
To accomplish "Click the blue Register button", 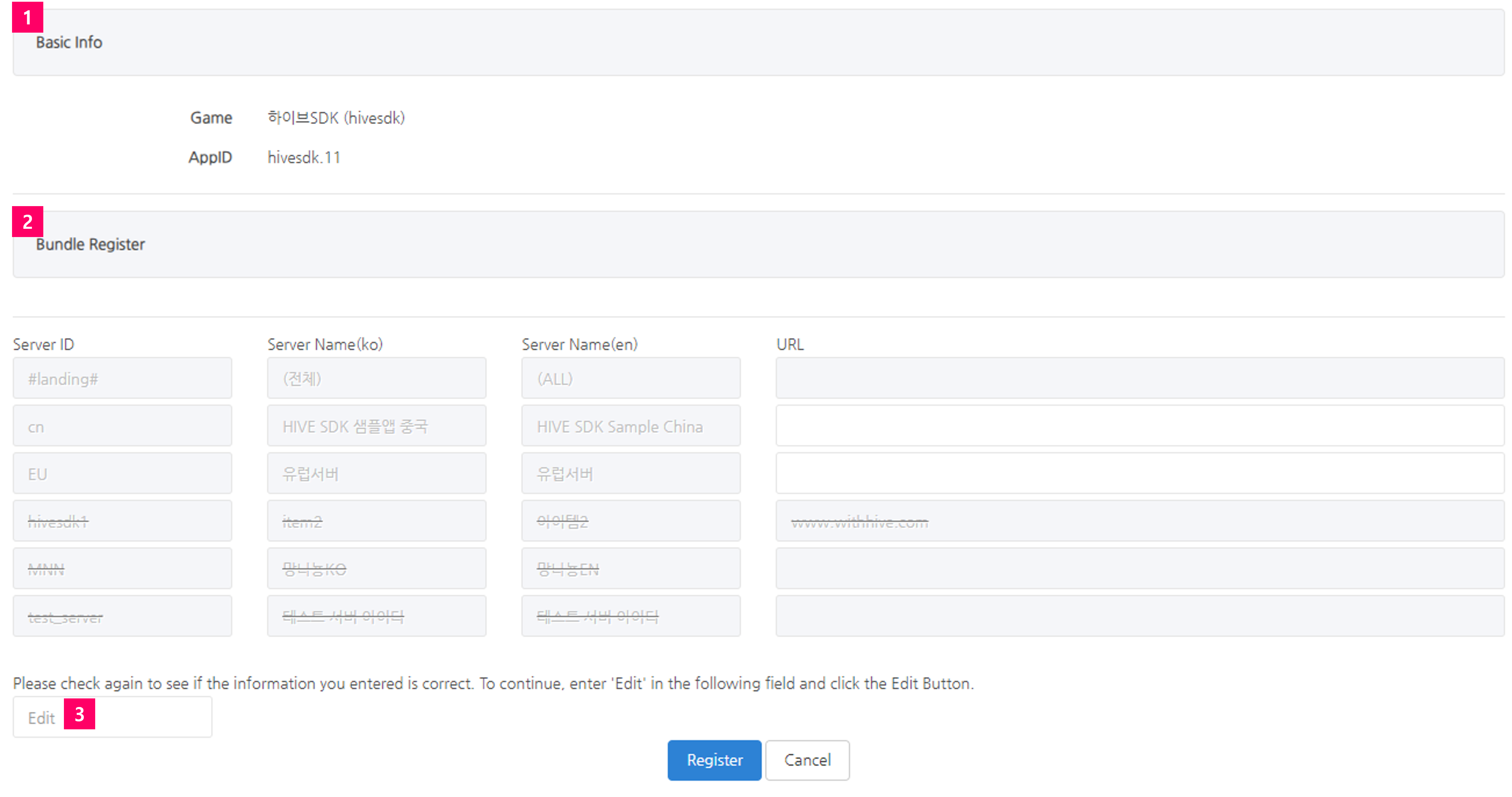I will coord(714,760).
